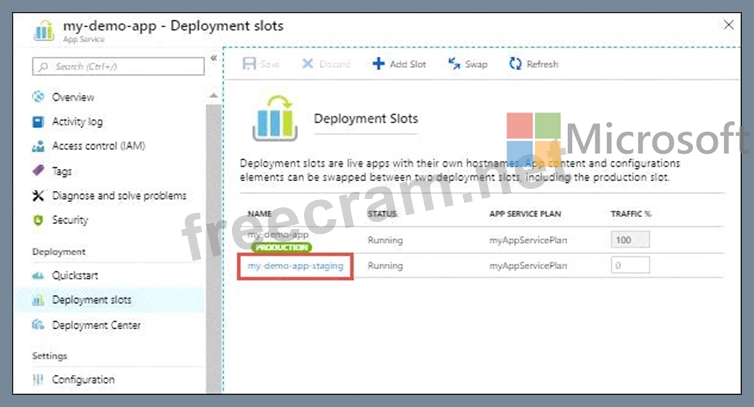Click the Overview globe icon
Image resolution: width=754 pixels, height=407 pixels.
coord(38,97)
